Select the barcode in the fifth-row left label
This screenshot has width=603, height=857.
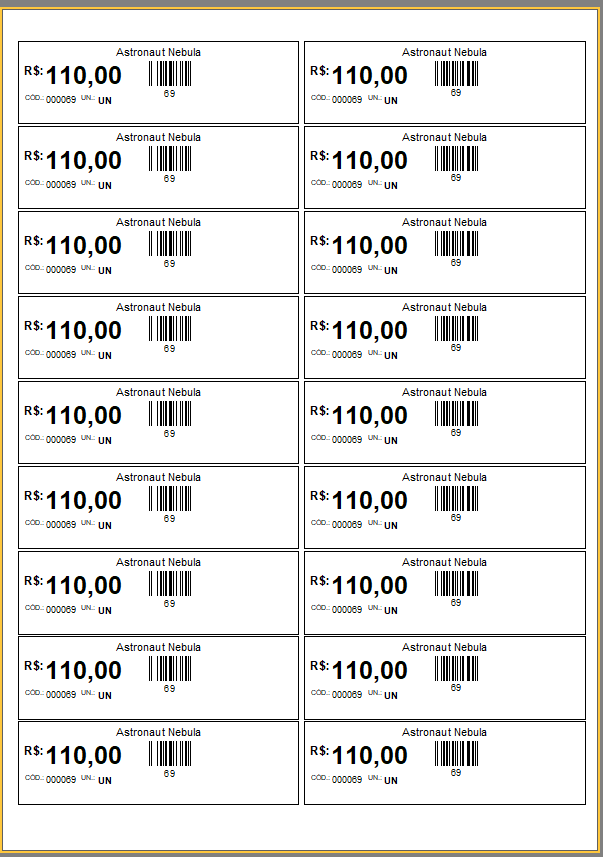click(169, 414)
